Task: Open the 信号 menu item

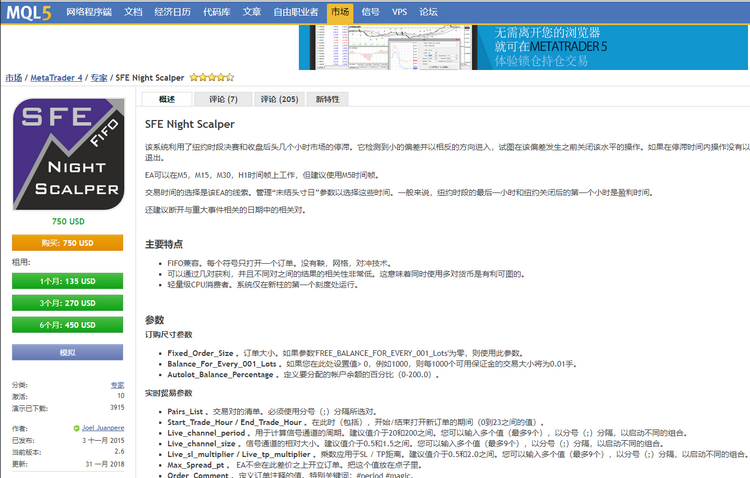Action: (x=370, y=12)
